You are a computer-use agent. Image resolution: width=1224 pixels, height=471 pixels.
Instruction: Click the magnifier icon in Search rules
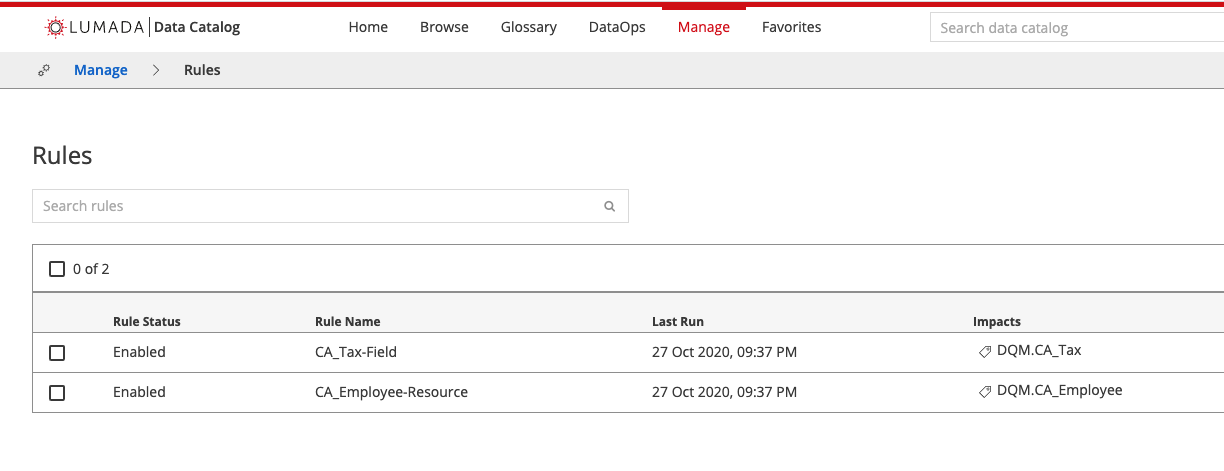[x=609, y=207]
